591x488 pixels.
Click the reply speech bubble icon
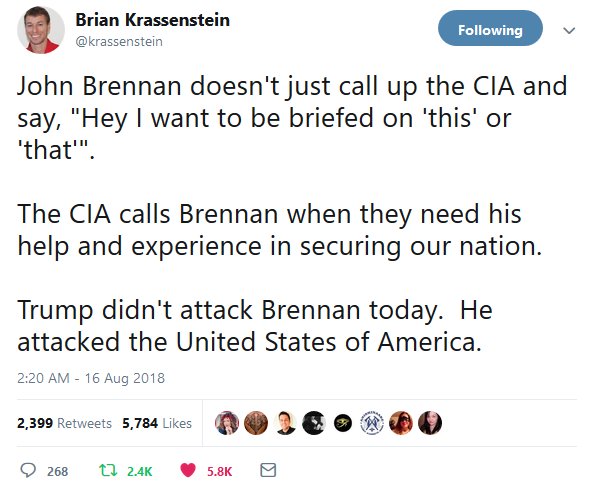click(28, 470)
